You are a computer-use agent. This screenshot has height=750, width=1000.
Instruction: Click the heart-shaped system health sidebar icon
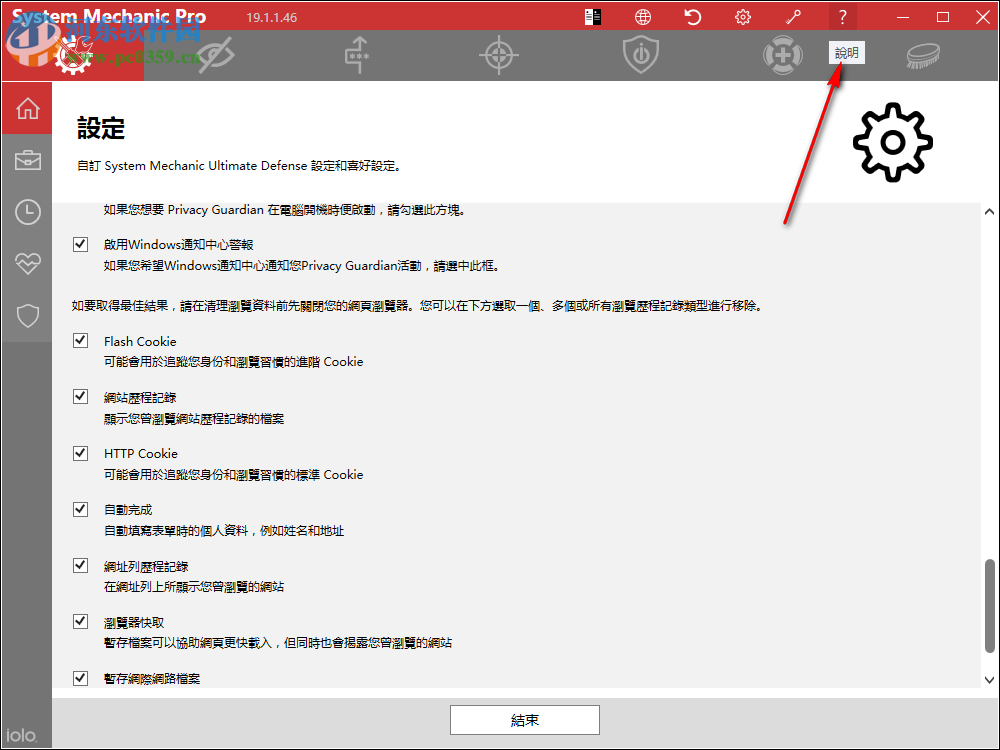27,263
